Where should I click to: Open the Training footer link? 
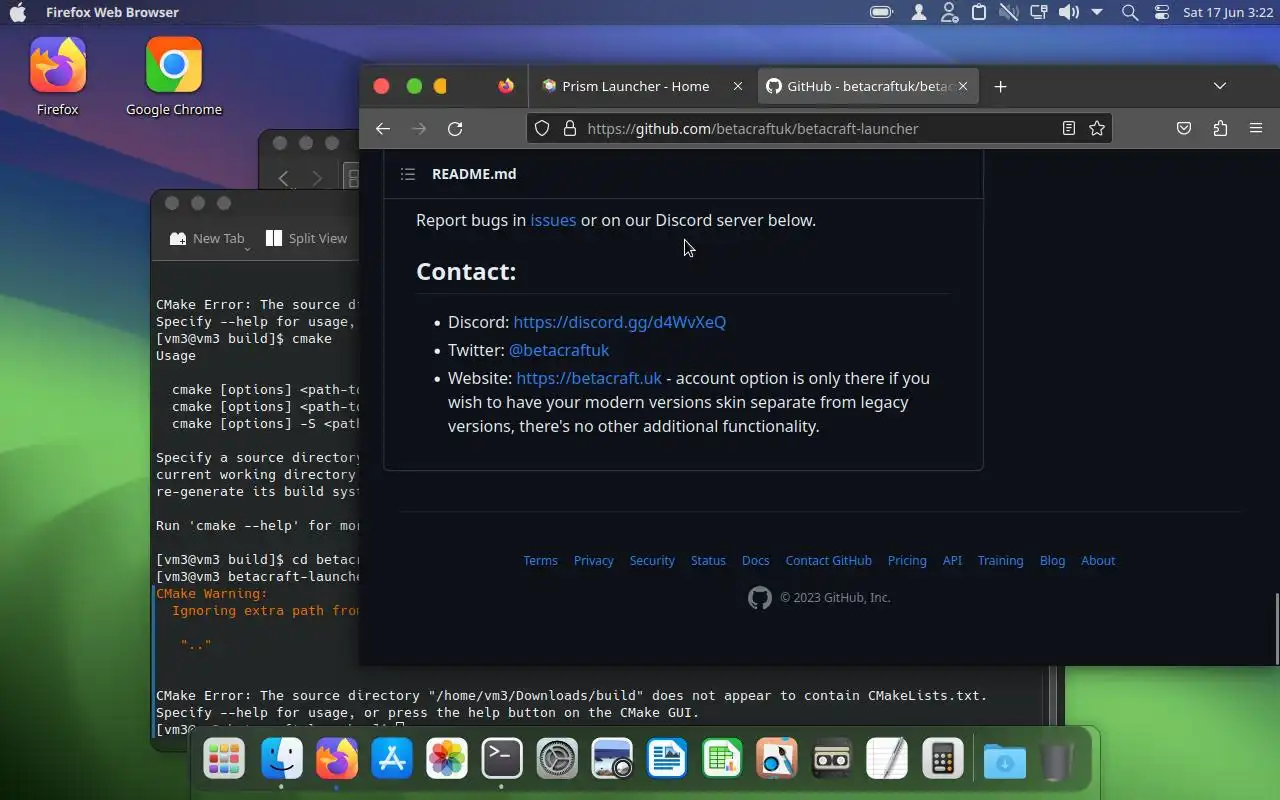click(1000, 561)
